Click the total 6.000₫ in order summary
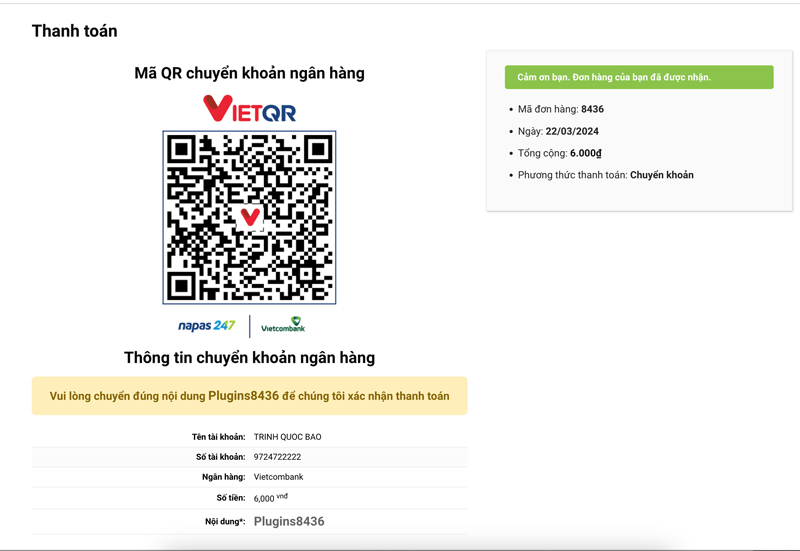The height and width of the screenshot is (551, 800). (x=585, y=153)
